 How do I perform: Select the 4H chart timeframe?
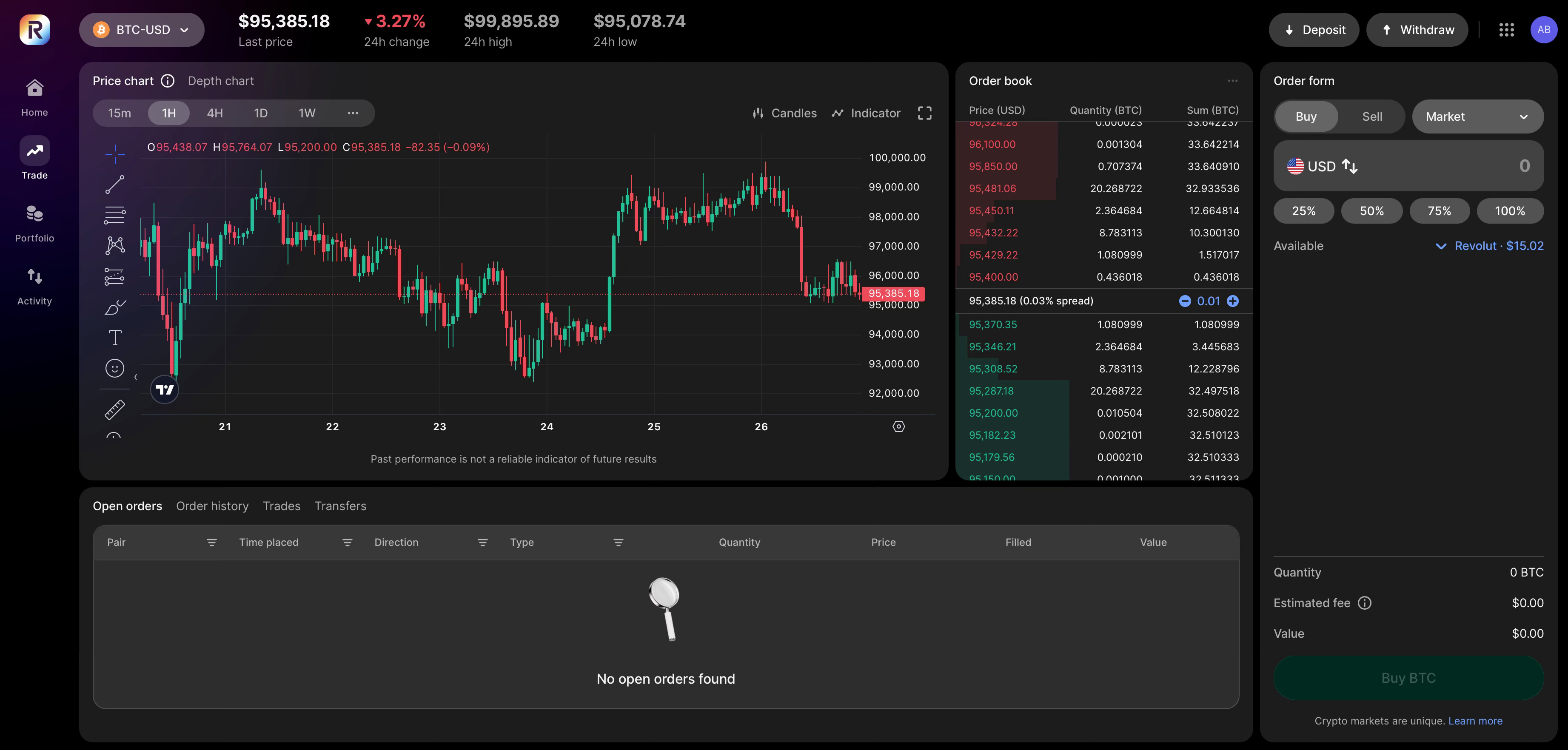click(214, 113)
